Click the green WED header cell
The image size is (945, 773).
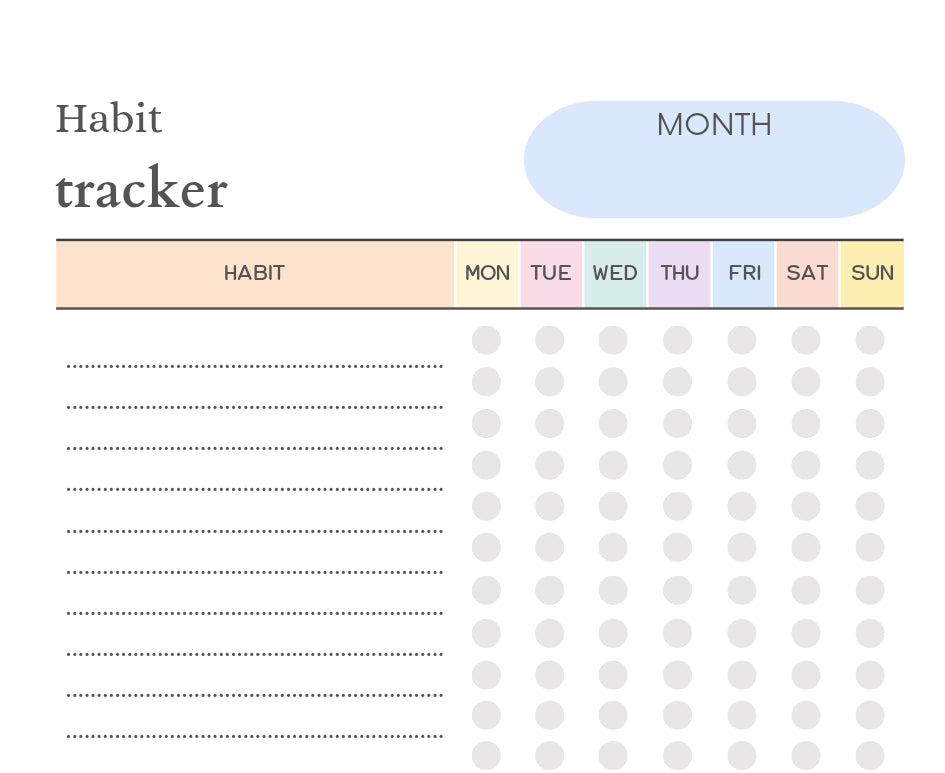point(615,273)
